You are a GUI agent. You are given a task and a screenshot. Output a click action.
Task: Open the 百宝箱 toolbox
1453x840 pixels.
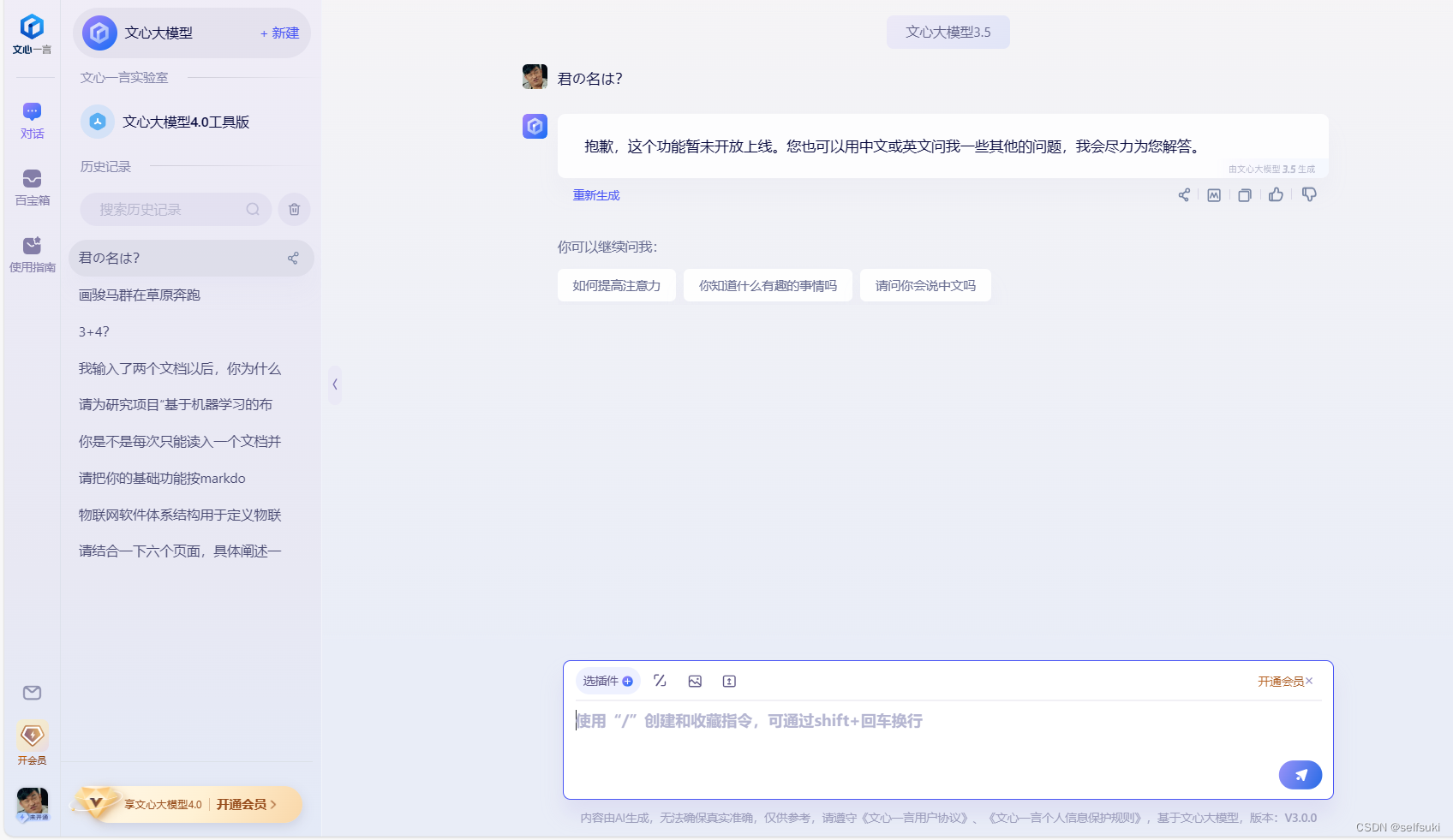point(32,188)
